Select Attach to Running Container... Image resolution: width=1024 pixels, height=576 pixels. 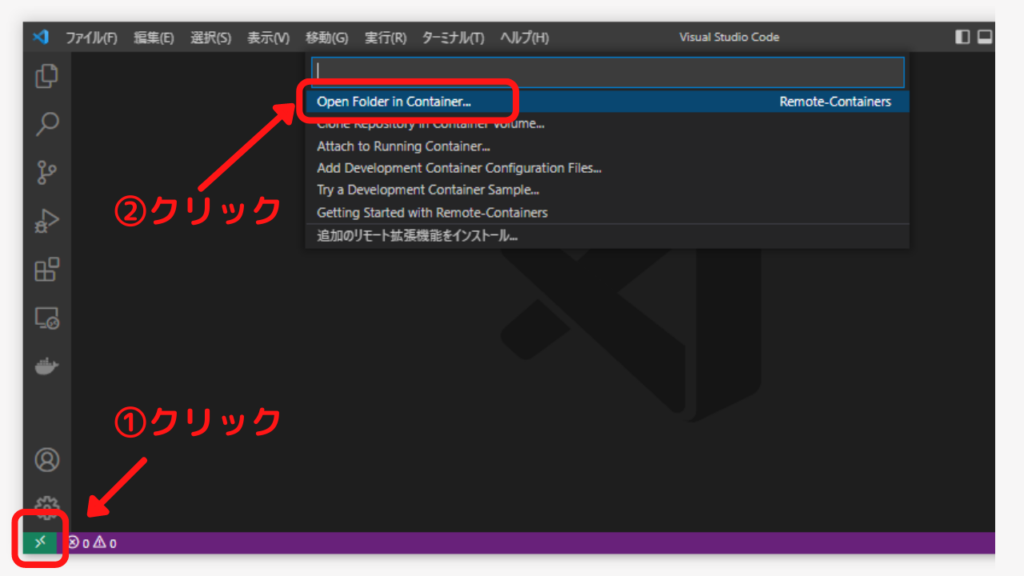(607, 146)
